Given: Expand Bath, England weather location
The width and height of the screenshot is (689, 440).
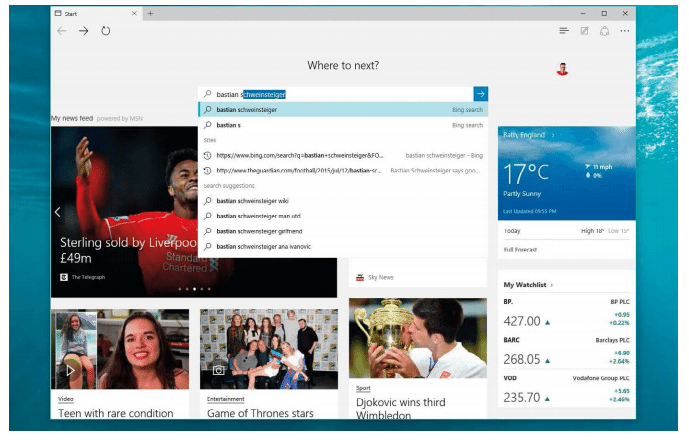Looking at the screenshot, I should (x=529, y=135).
